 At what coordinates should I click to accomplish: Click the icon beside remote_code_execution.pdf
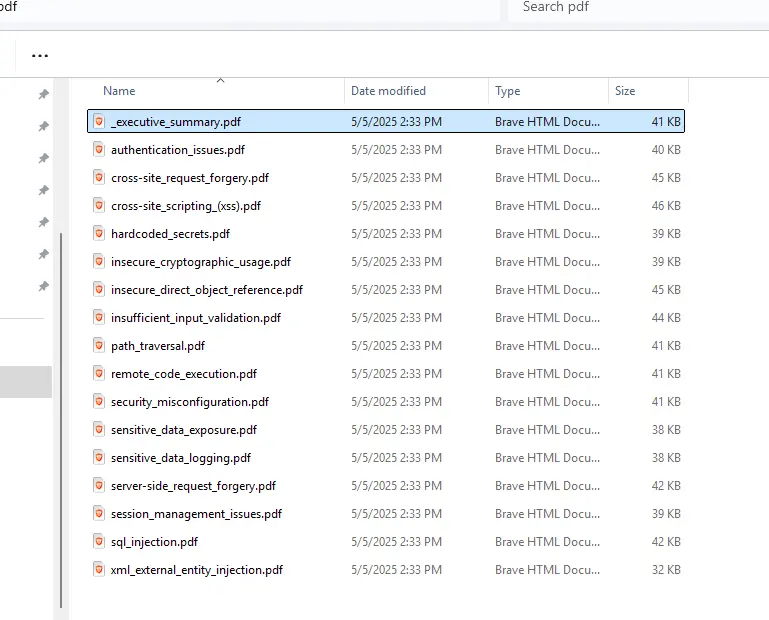click(x=99, y=373)
